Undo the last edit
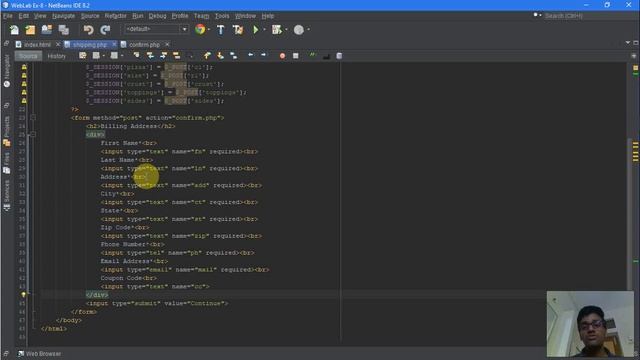 click(x=88, y=29)
